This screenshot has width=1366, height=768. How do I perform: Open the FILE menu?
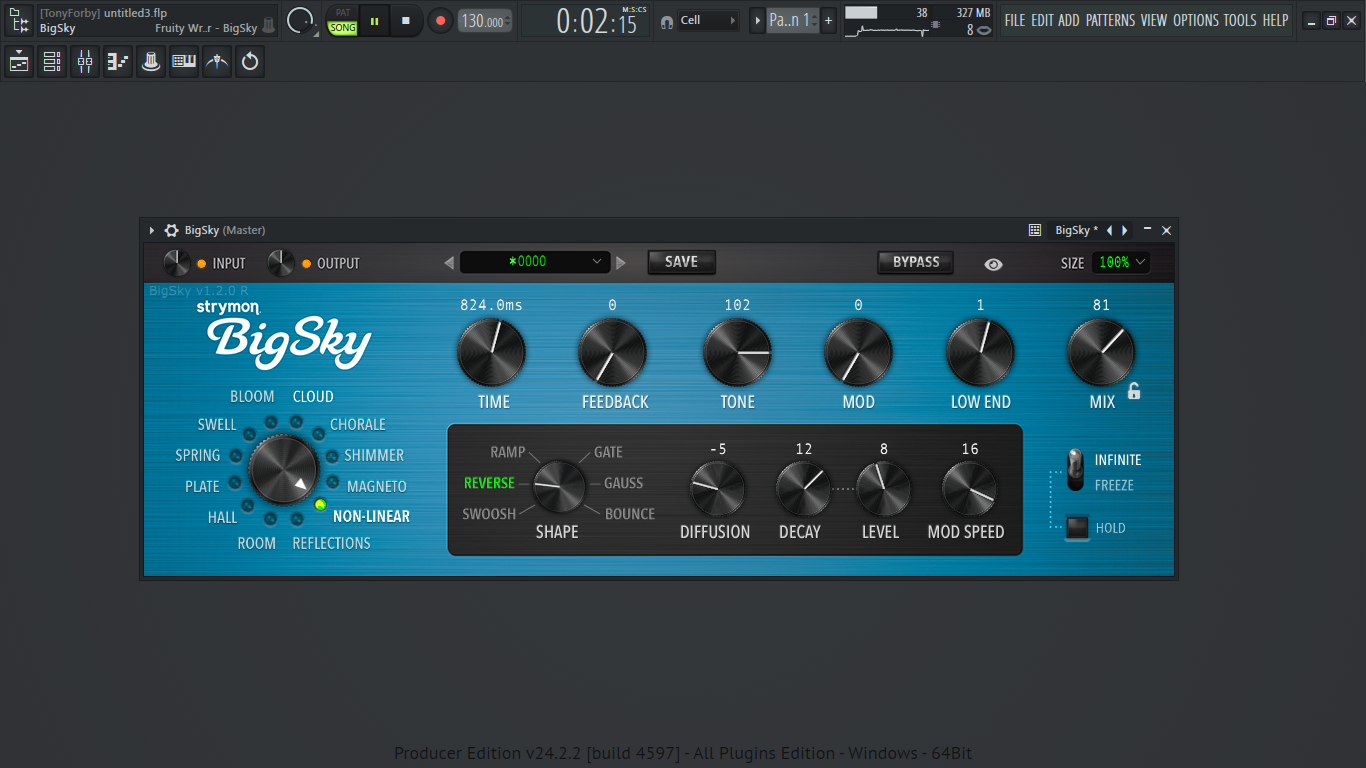[1014, 20]
